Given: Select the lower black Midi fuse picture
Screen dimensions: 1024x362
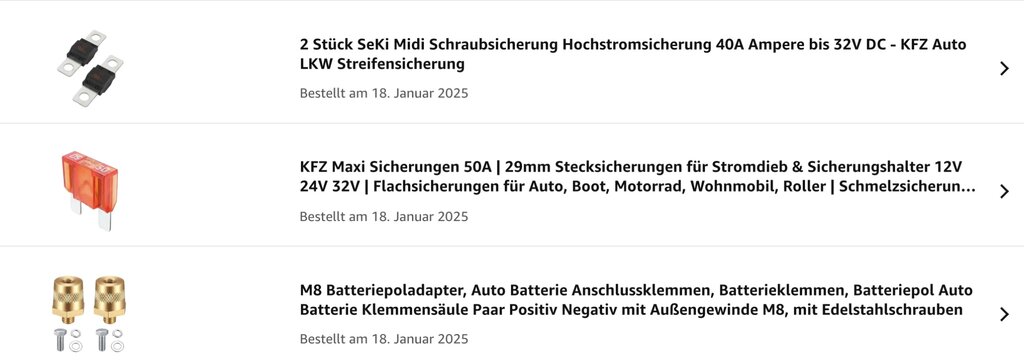Looking at the screenshot, I should tap(99, 82).
